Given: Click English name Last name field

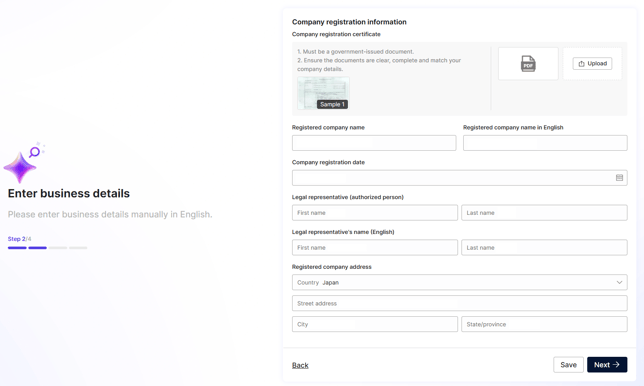Looking at the screenshot, I should [x=544, y=248].
